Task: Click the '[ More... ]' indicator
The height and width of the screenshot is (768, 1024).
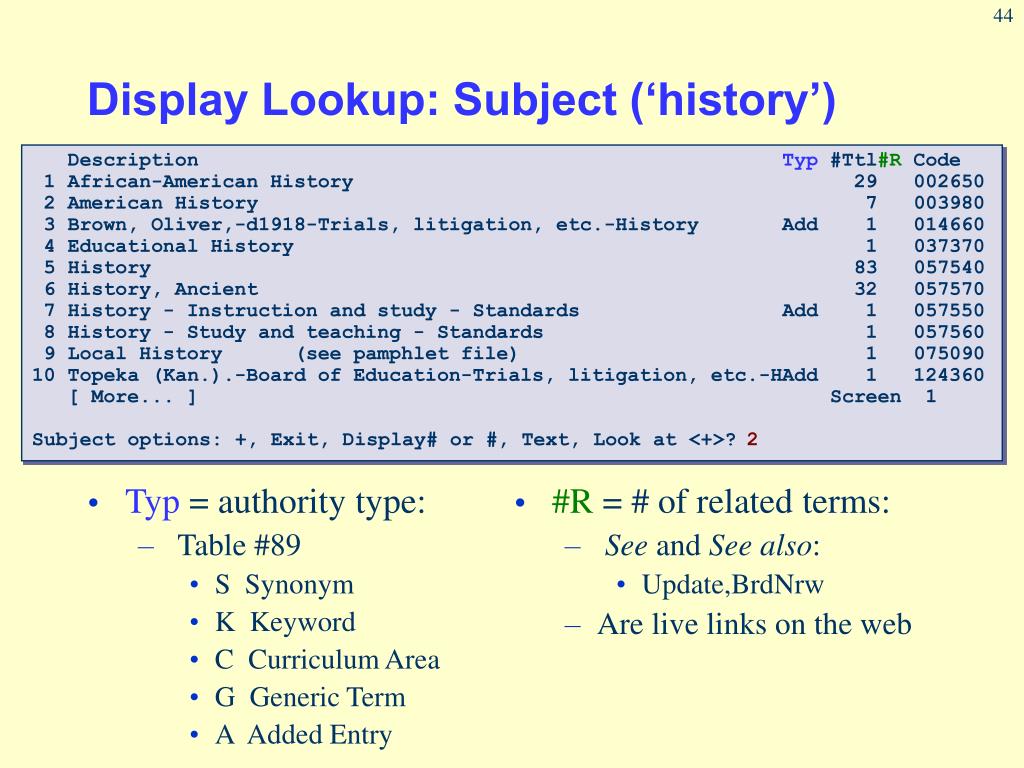Action: [133, 396]
